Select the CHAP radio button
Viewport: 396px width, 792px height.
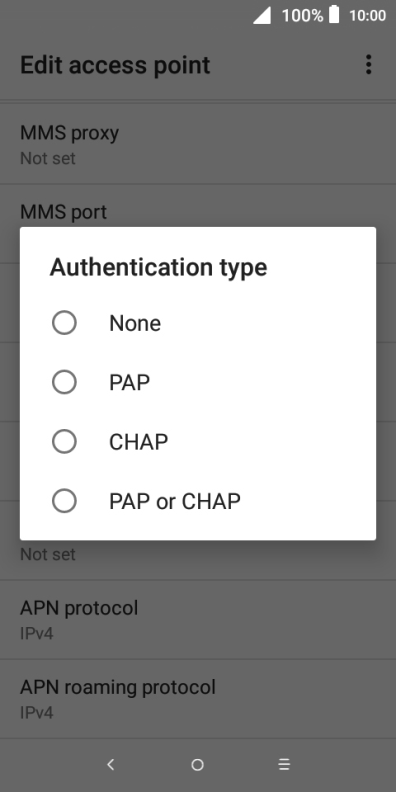[64, 441]
